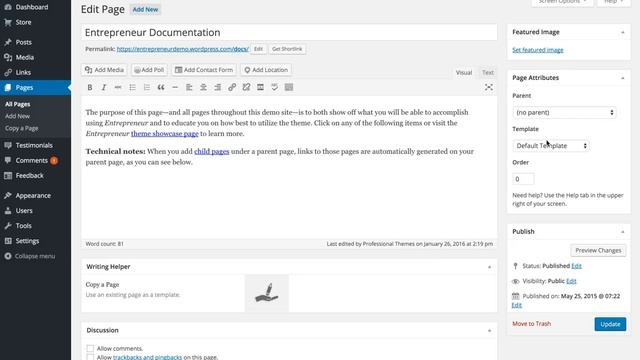
Task: Click the Add Media button
Action: (104, 70)
